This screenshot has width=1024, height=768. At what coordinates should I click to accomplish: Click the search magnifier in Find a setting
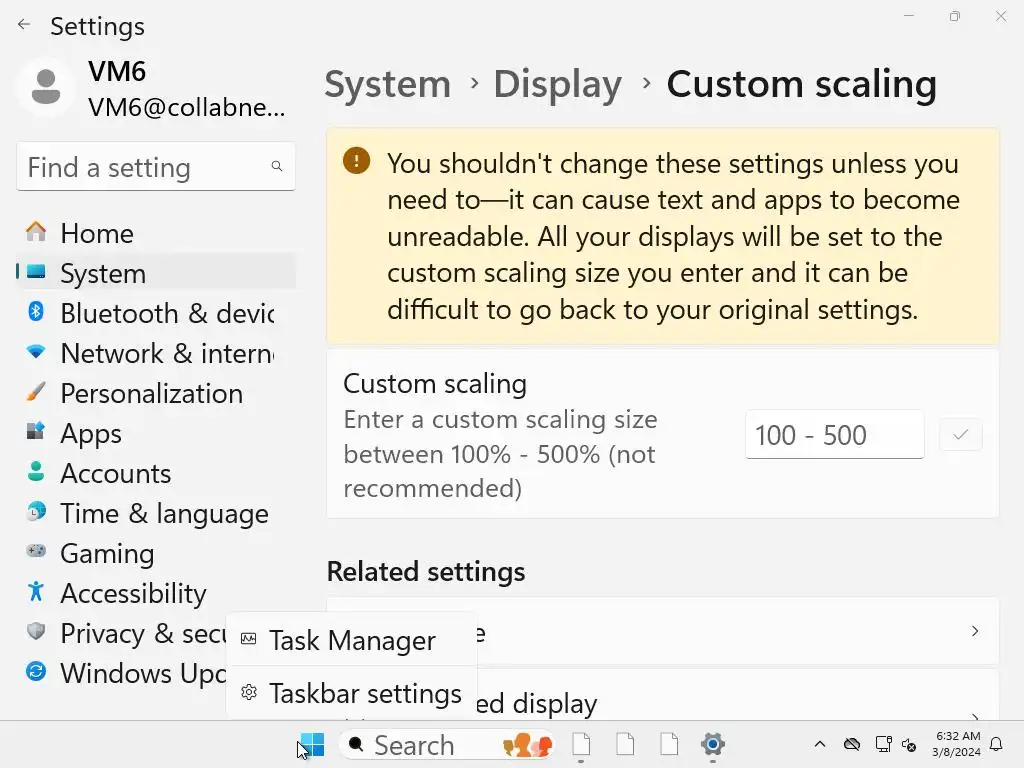click(277, 167)
